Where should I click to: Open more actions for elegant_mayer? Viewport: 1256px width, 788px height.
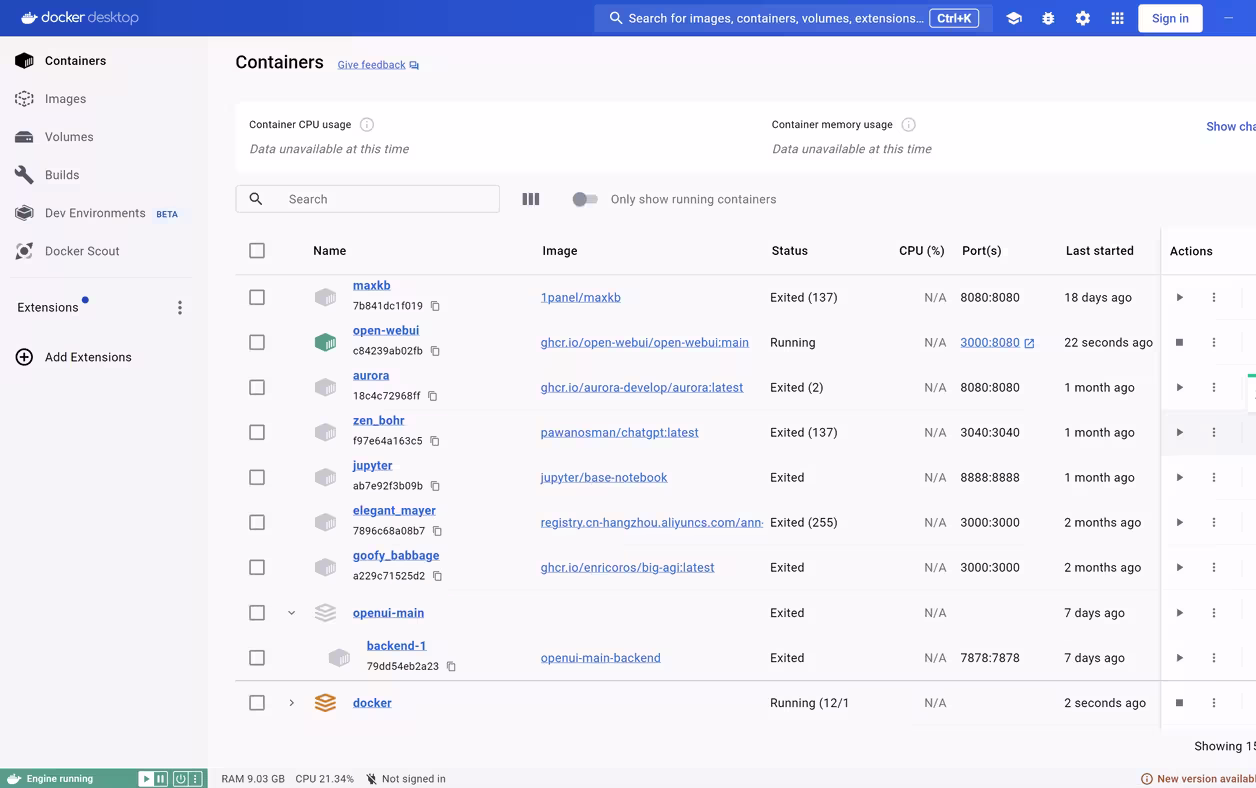1214,522
